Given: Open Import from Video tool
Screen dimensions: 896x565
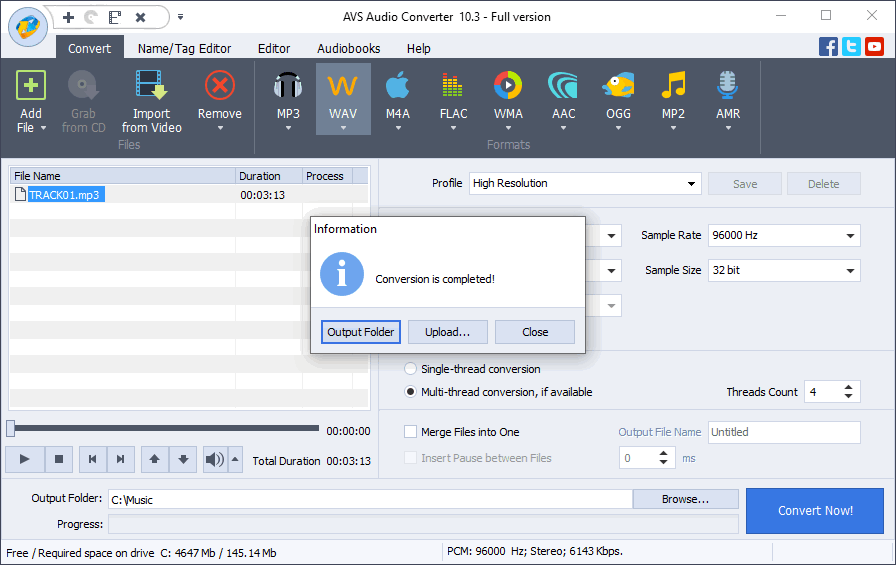Looking at the screenshot, I should click(151, 86).
